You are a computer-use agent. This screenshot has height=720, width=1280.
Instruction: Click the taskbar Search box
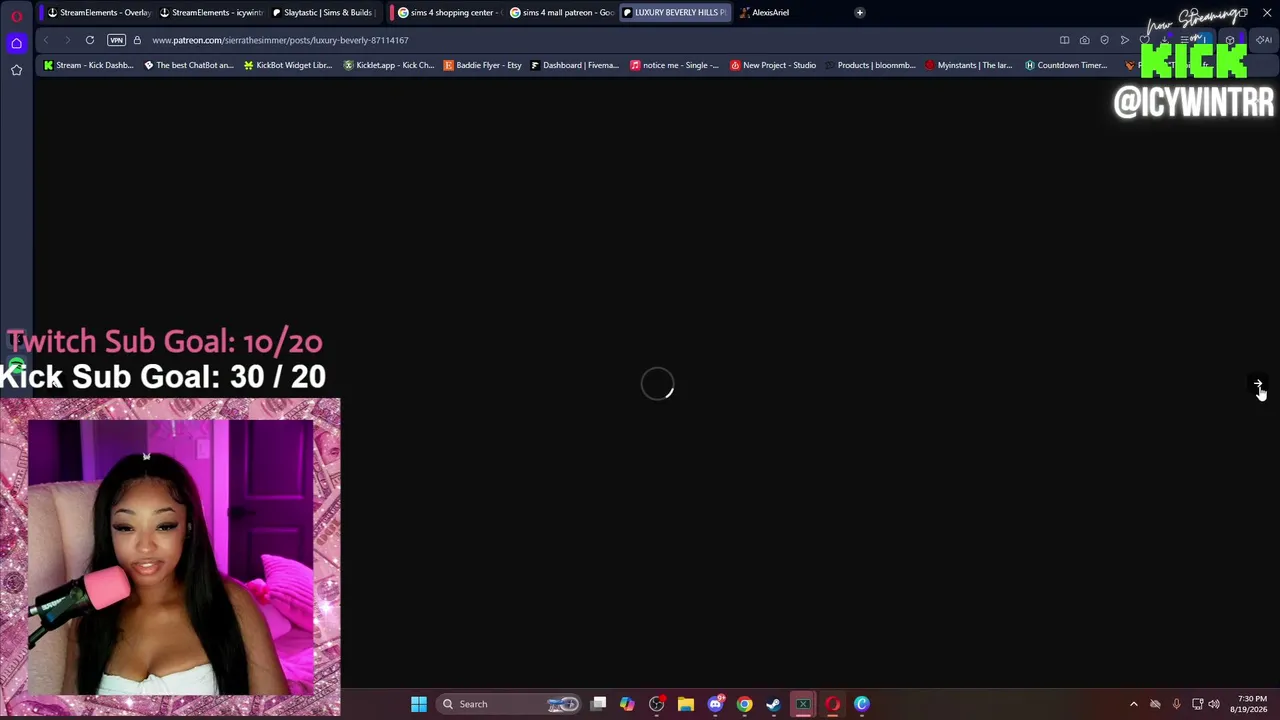510,704
